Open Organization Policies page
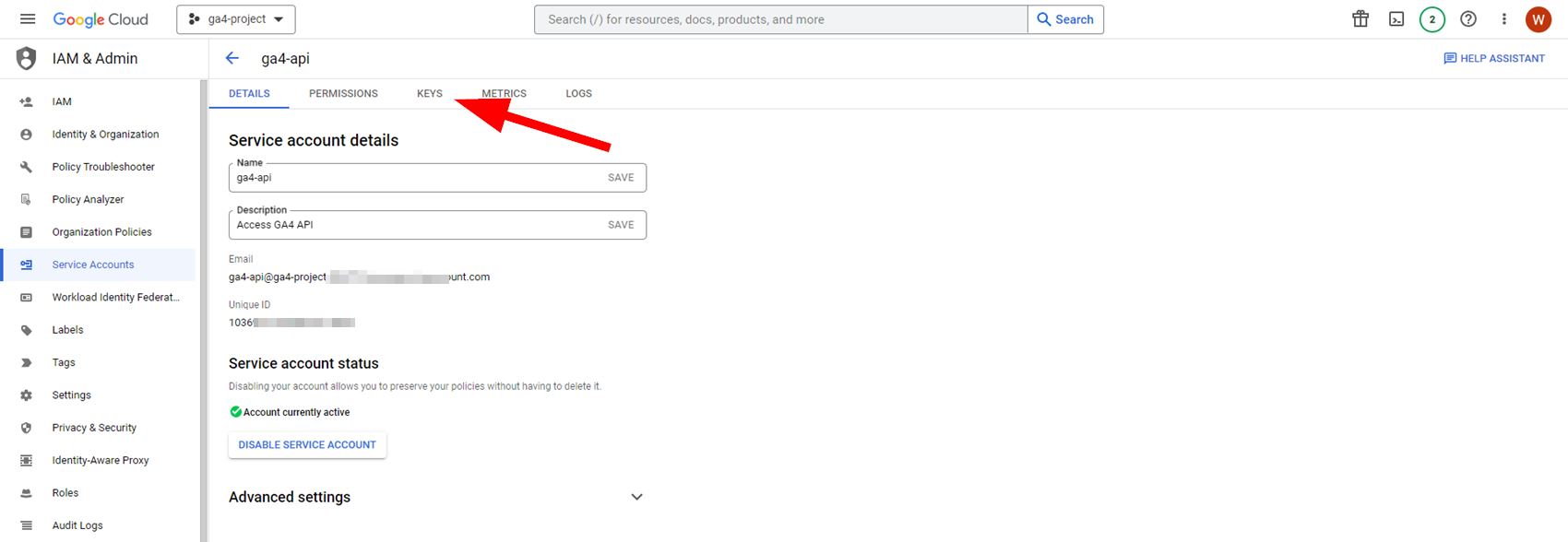Viewport: 1568px width, 542px height. pos(100,232)
